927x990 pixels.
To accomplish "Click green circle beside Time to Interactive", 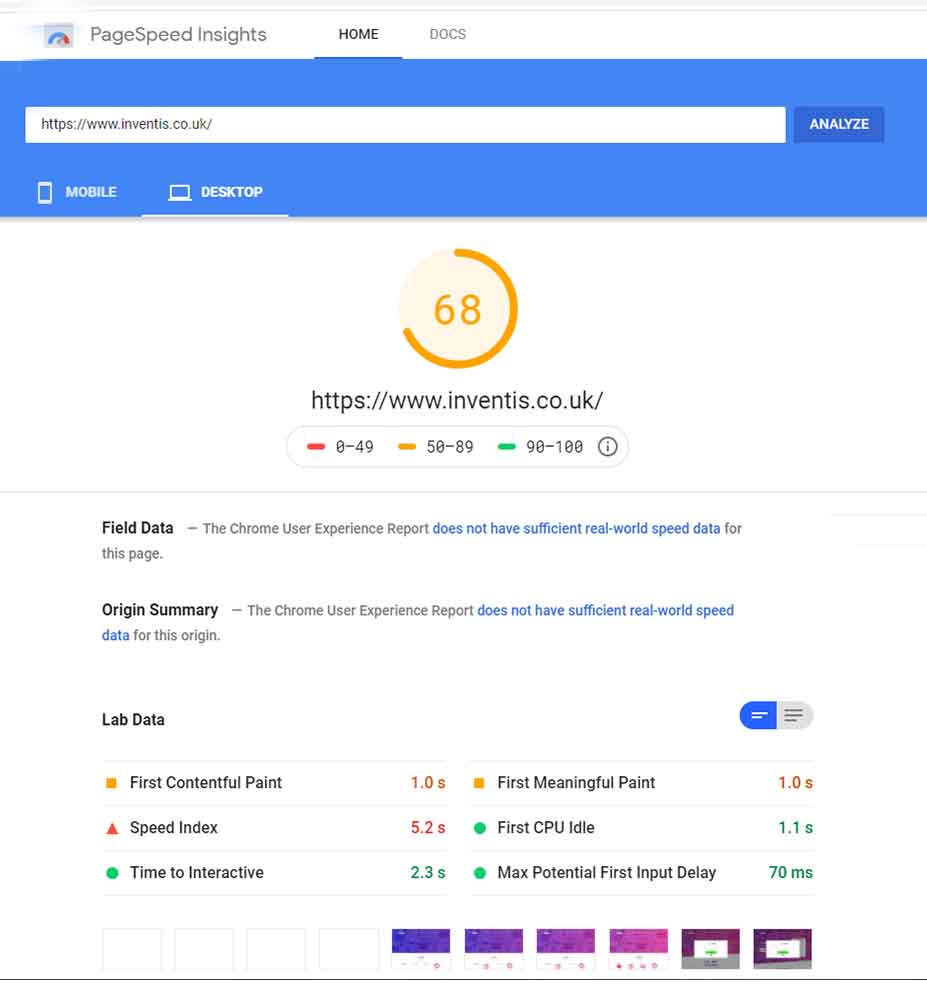I will (x=112, y=873).
